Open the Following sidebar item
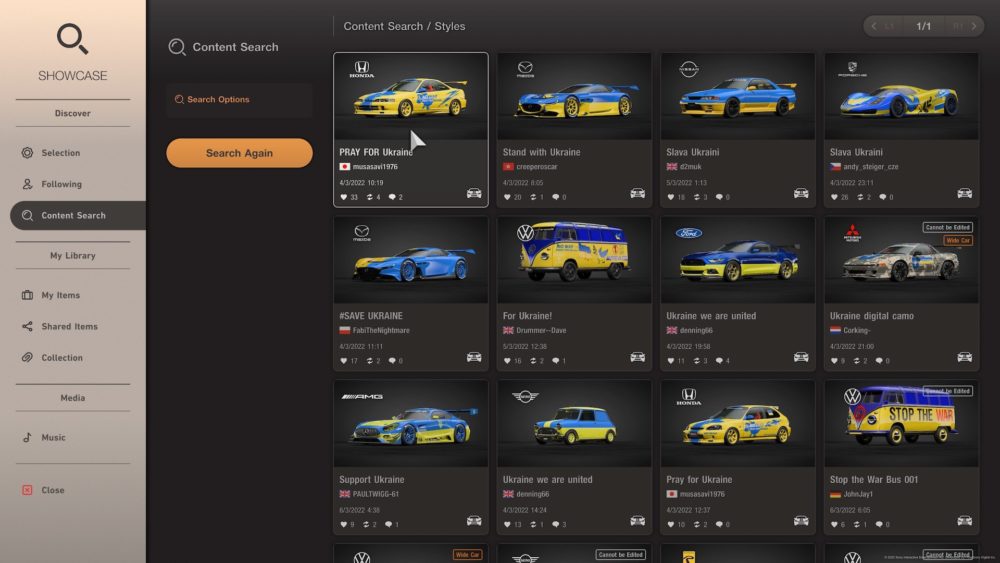The height and width of the screenshot is (563, 1000). pos(61,184)
